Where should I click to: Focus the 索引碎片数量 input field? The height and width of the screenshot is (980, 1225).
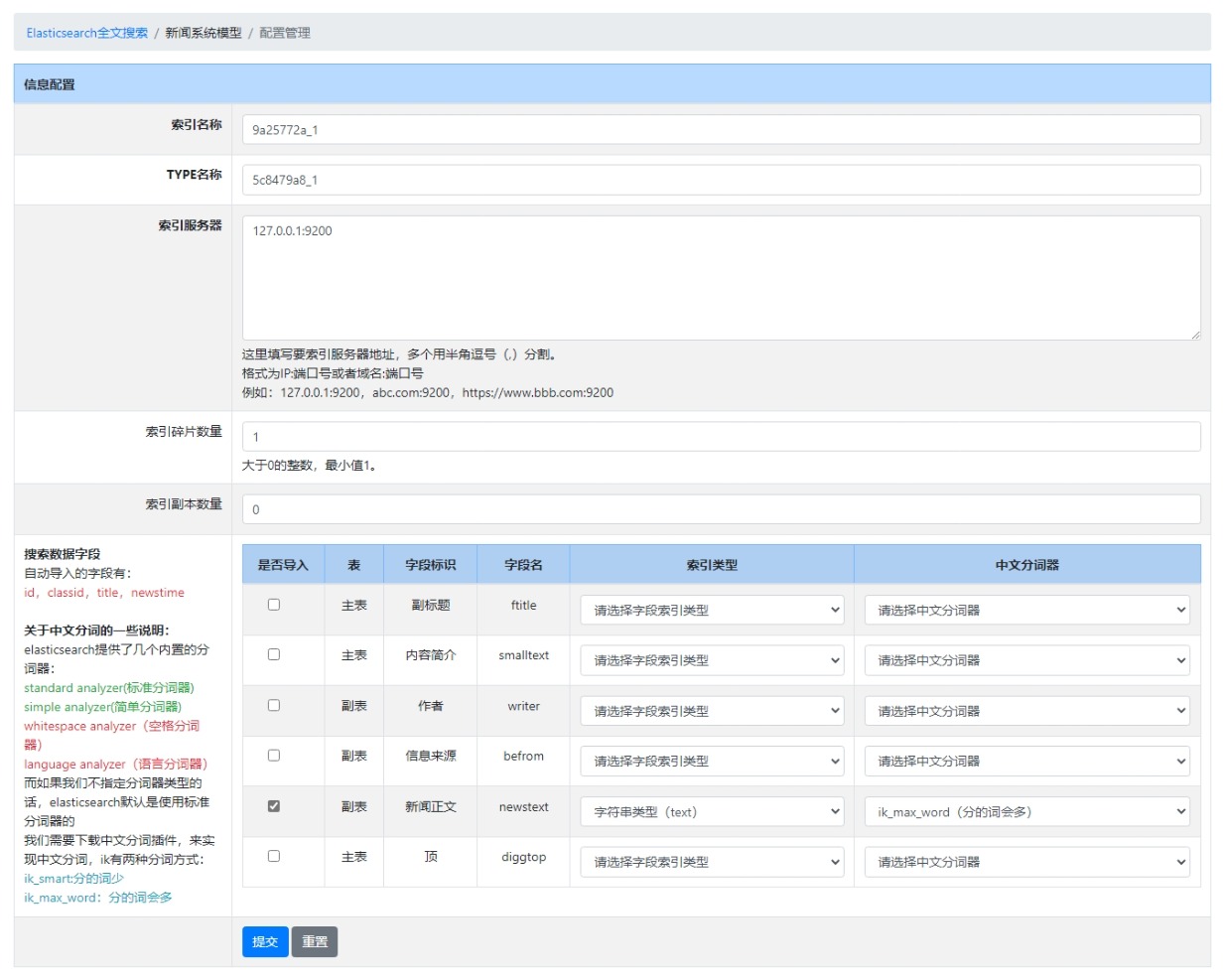(722, 437)
